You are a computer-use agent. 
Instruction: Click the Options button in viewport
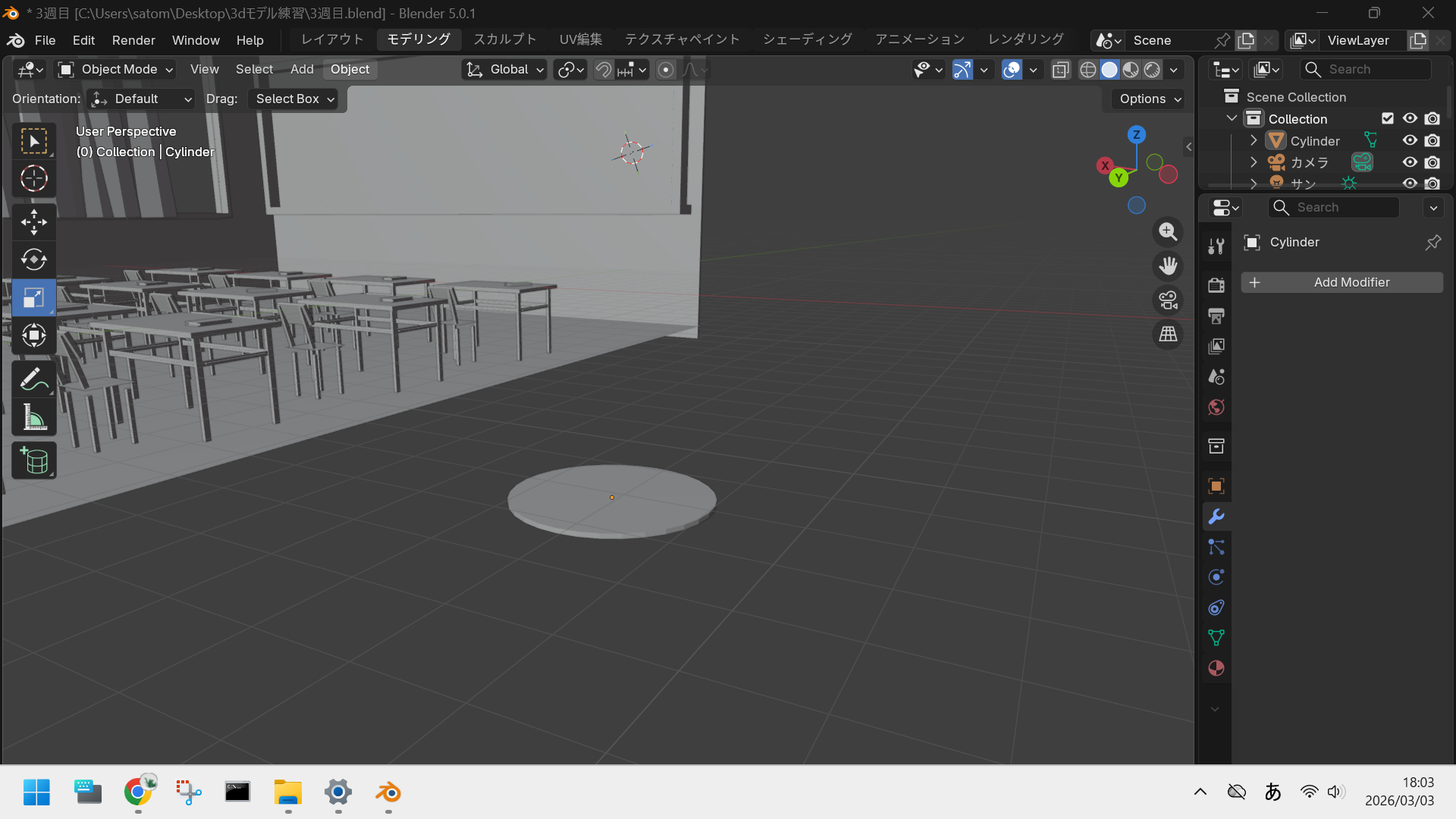click(1149, 99)
